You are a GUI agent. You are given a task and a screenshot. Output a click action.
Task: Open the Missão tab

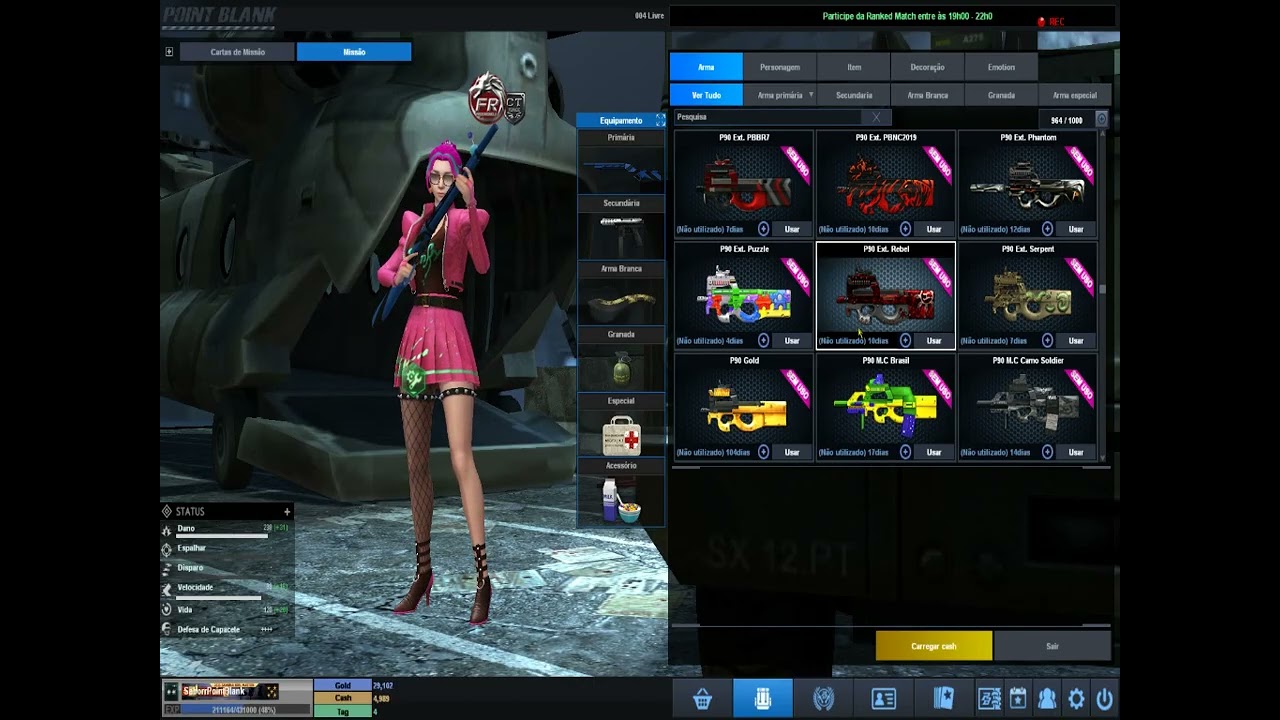point(354,52)
